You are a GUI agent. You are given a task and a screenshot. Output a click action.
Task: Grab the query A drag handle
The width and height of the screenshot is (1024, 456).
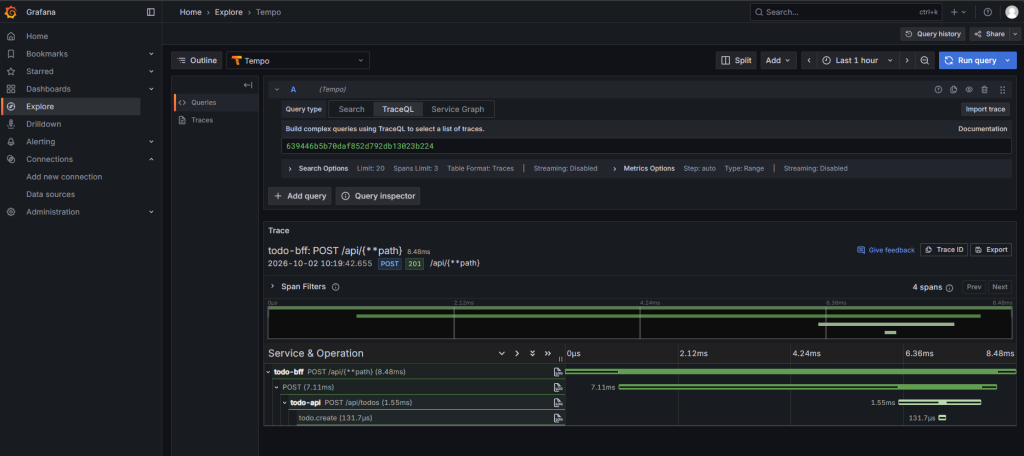pyautogui.click(x=1002, y=90)
